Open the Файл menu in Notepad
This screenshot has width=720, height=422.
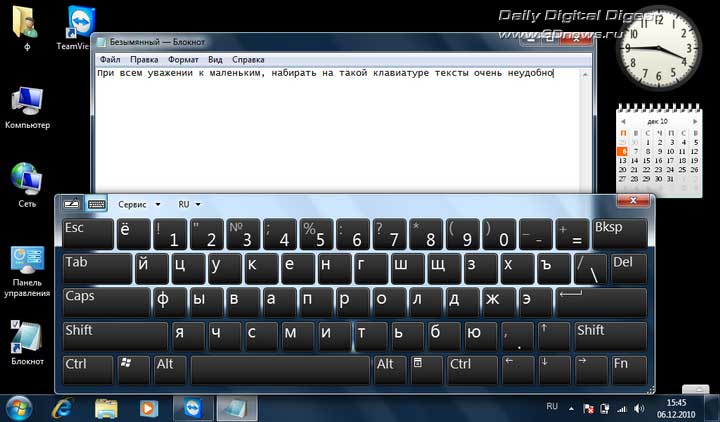109,60
